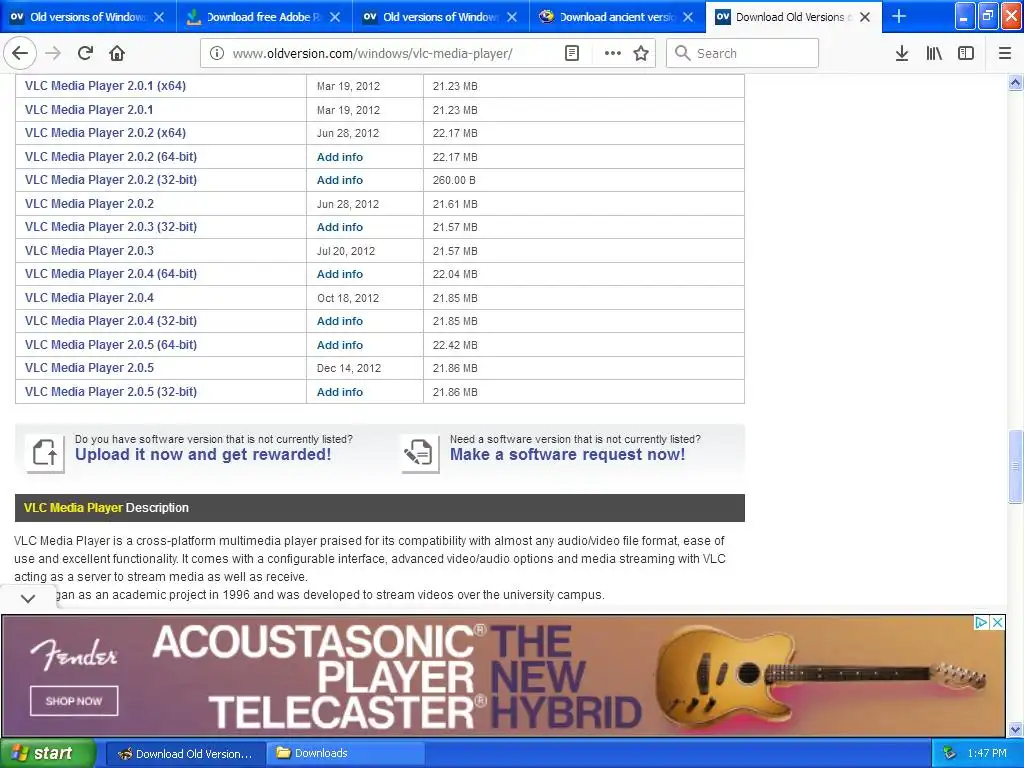
Task: Open VLC Media Player 2.0.2 (64-bit) link
Action: [111, 157]
